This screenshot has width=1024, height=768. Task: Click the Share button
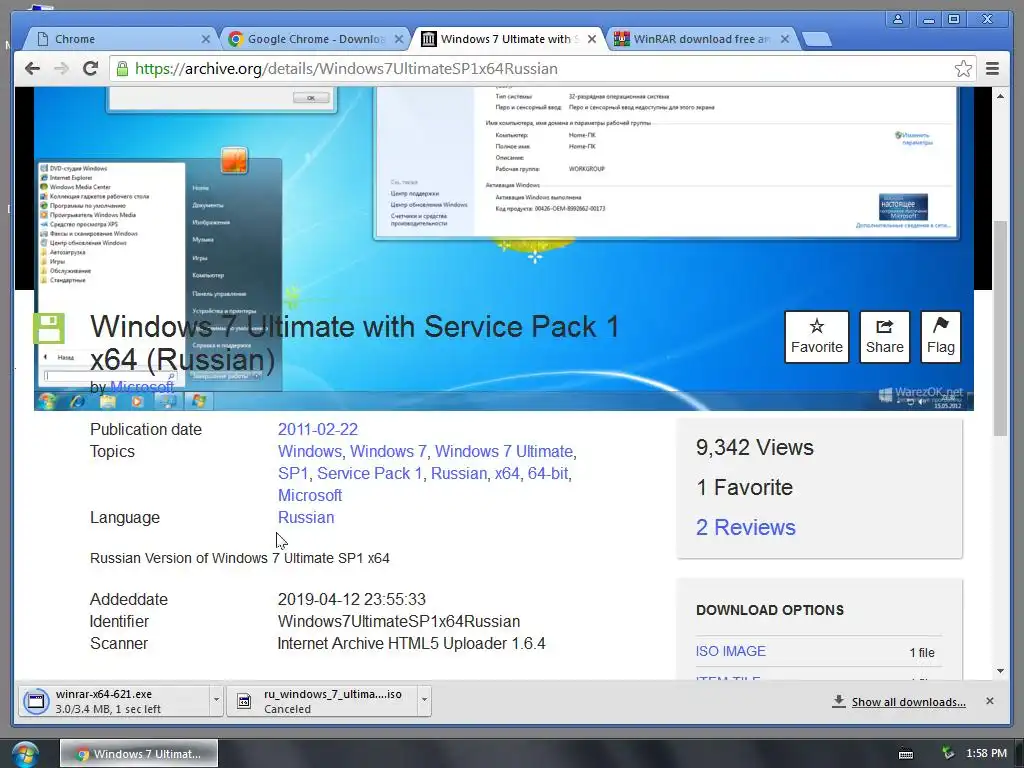pos(884,337)
